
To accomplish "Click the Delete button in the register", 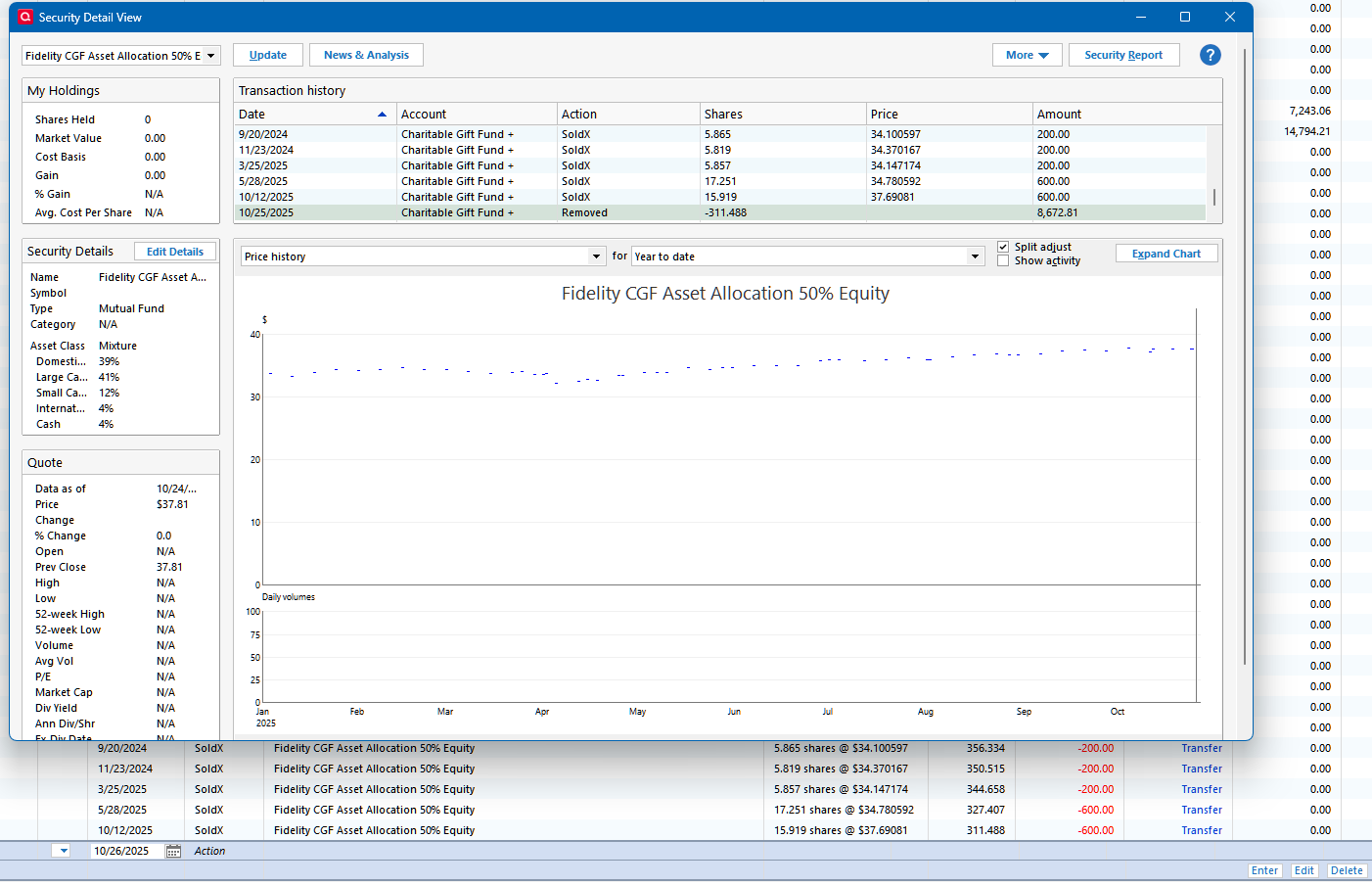I will coord(1347,870).
